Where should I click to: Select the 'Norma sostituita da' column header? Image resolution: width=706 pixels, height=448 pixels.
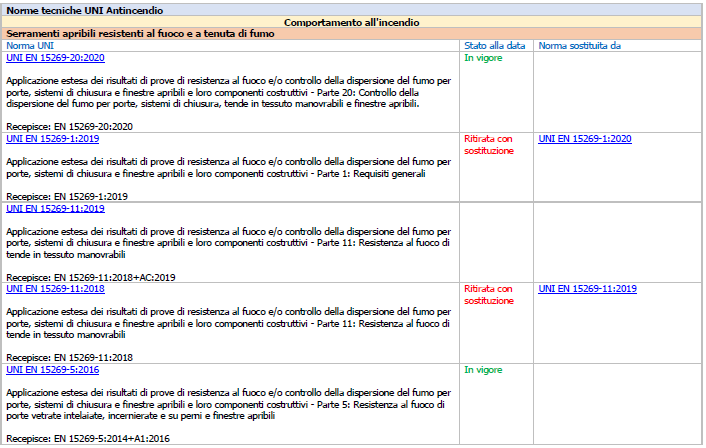tap(579, 45)
